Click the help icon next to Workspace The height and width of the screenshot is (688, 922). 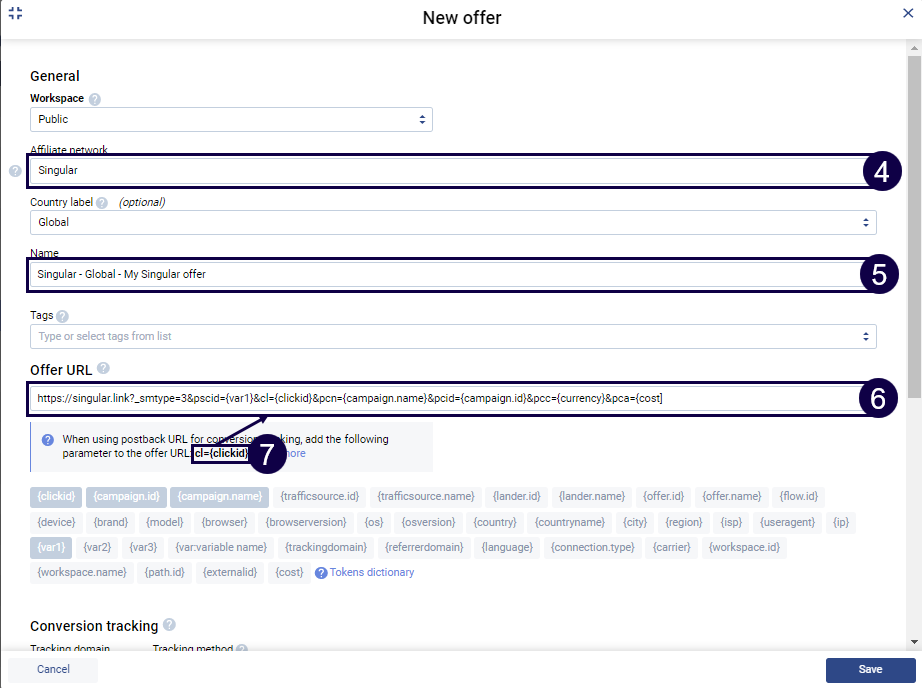(95, 99)
